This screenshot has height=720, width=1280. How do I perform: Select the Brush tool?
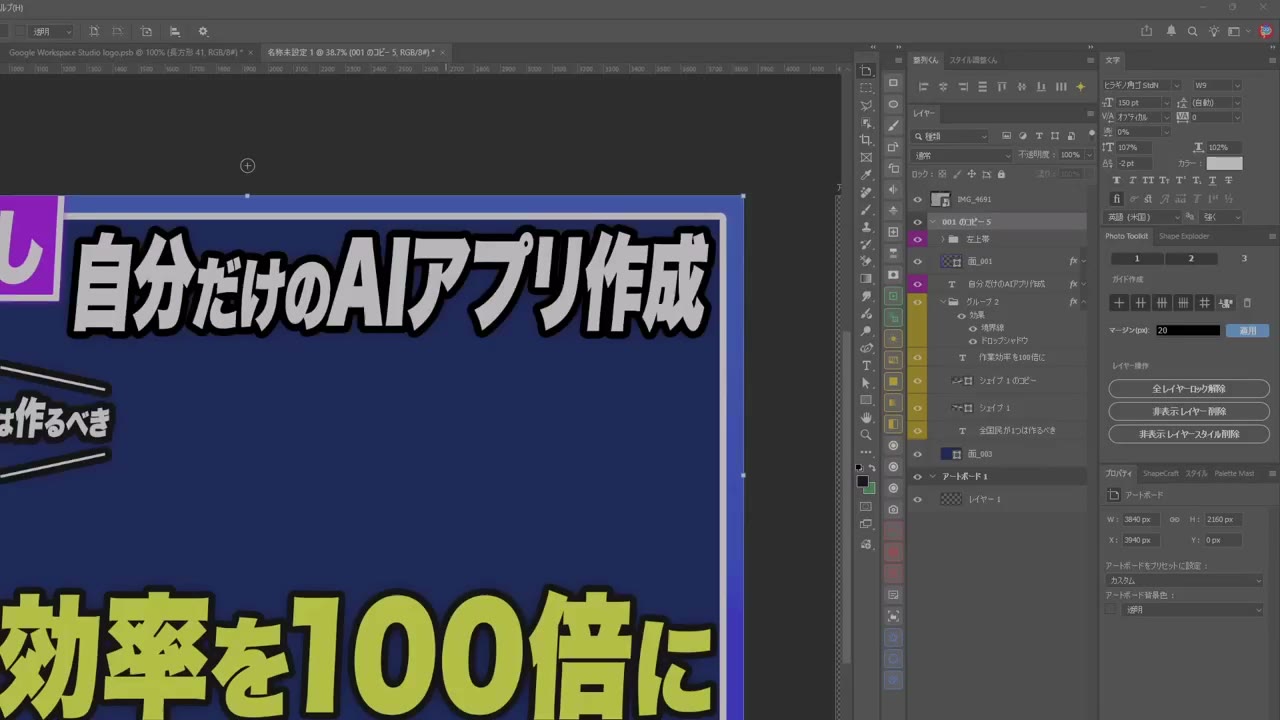point(866,210)
